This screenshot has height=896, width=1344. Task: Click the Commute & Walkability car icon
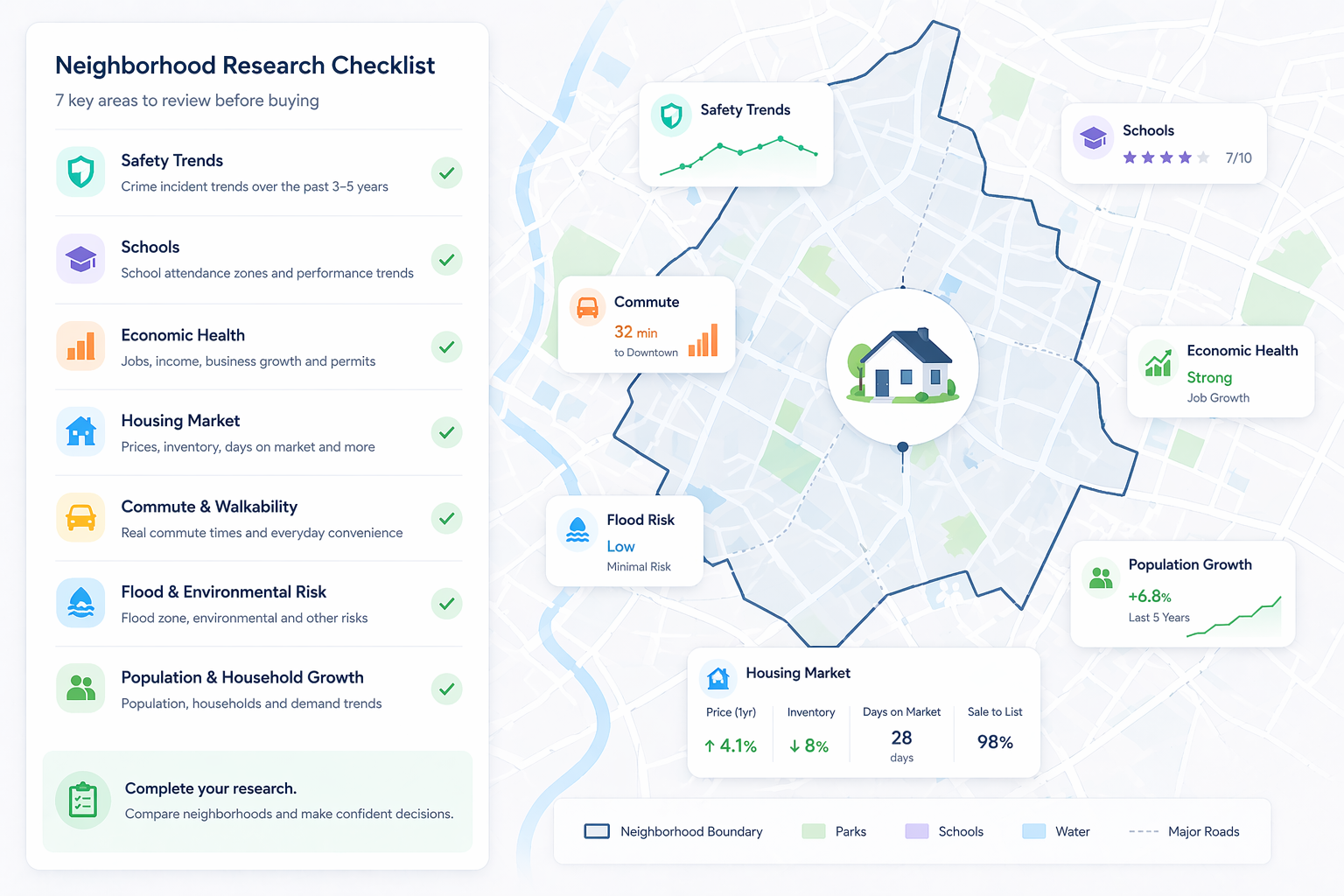[80, 517]
